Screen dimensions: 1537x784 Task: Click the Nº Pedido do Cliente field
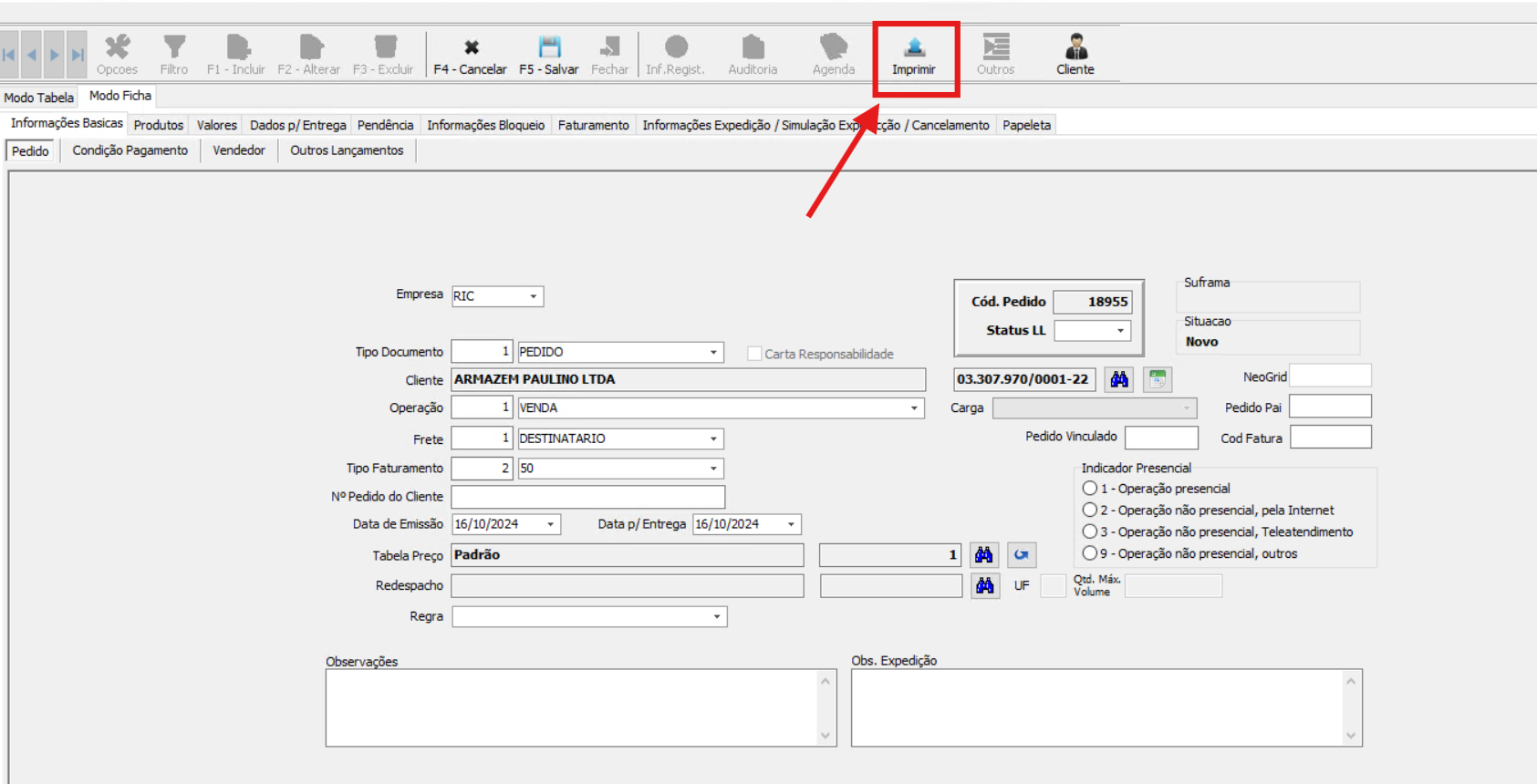tap(587, 497)
